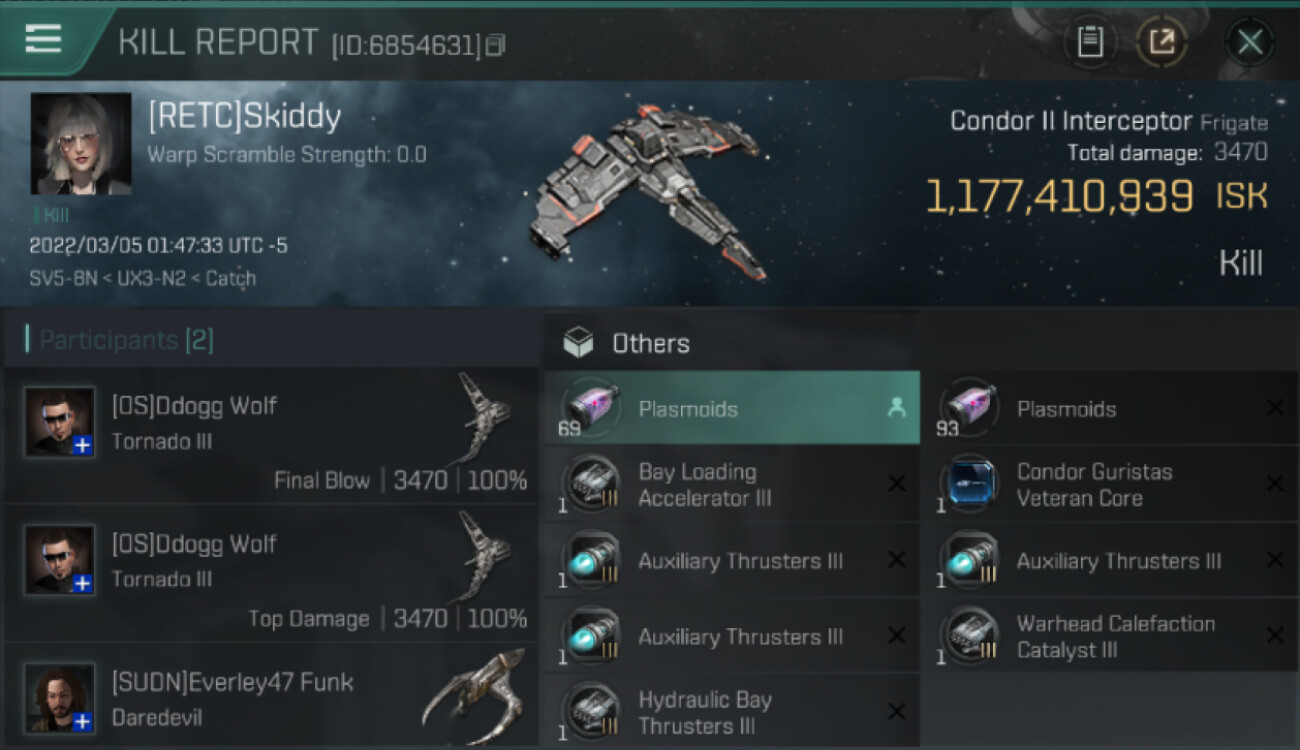
Task: Select the highlighted Plasmoids 69 item
Action: (732, 408)
